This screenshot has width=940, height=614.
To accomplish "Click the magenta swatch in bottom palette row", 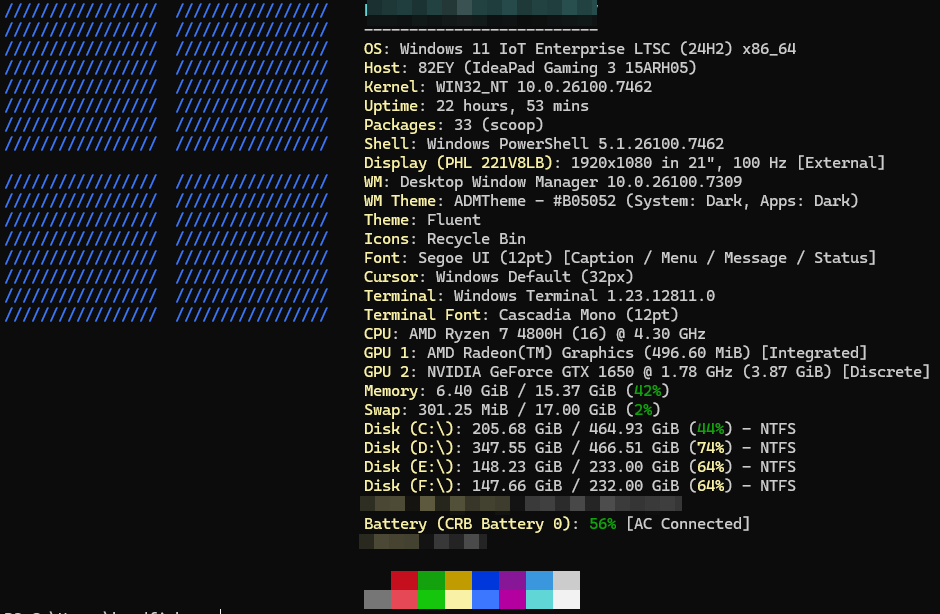I will (x=512, y=600).
